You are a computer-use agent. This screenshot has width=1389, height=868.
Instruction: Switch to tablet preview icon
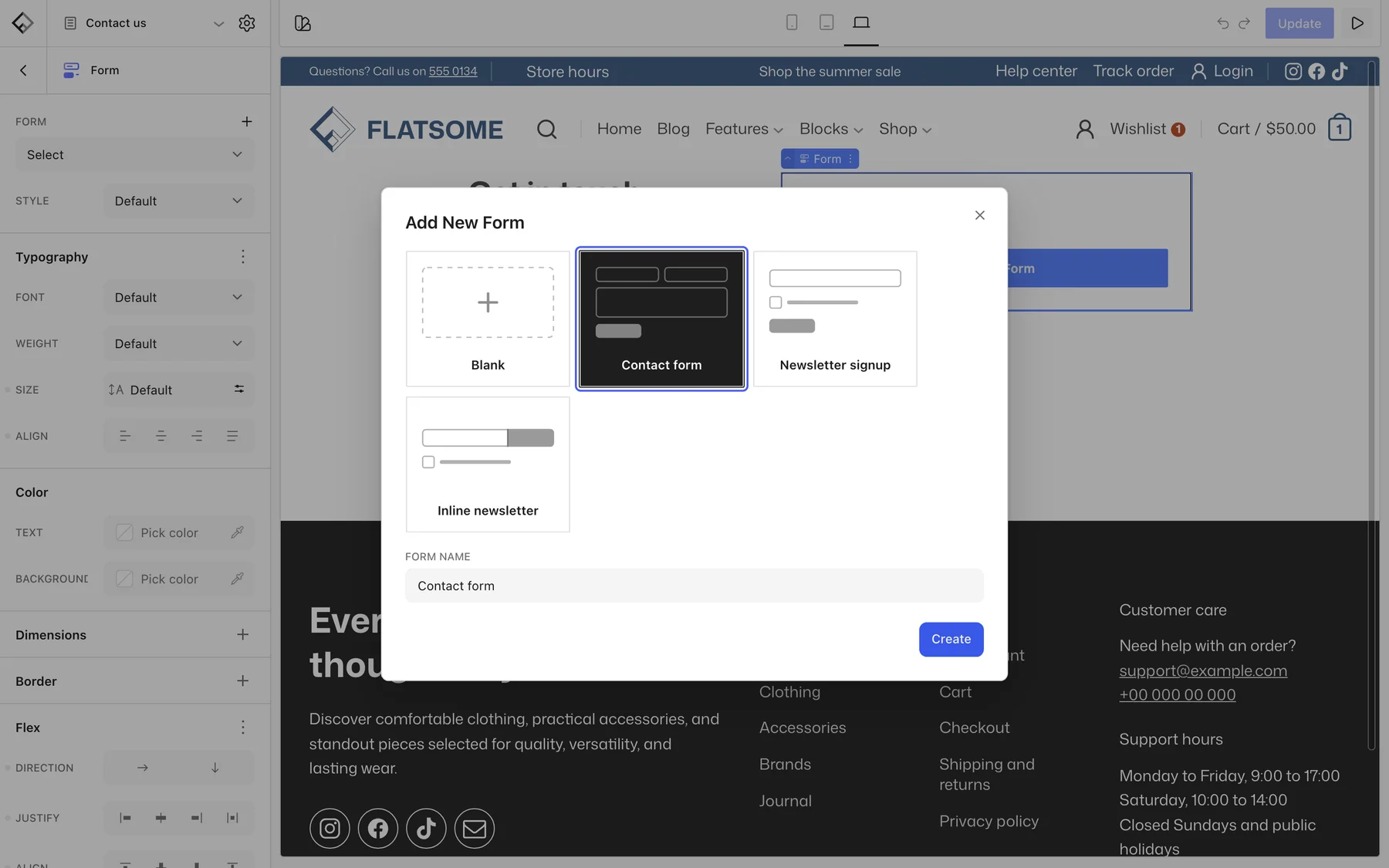coord(826,22)
